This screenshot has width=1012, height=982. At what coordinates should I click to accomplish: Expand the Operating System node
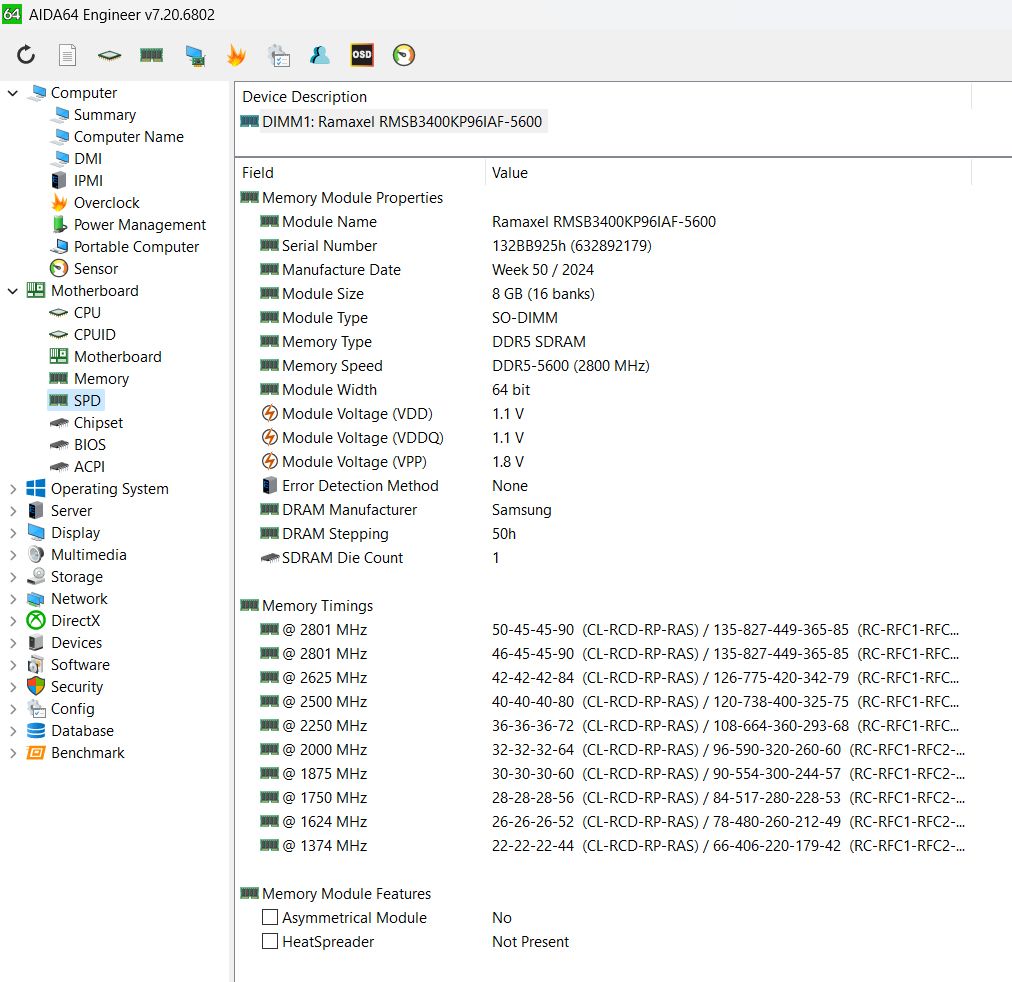pos(13,489)
